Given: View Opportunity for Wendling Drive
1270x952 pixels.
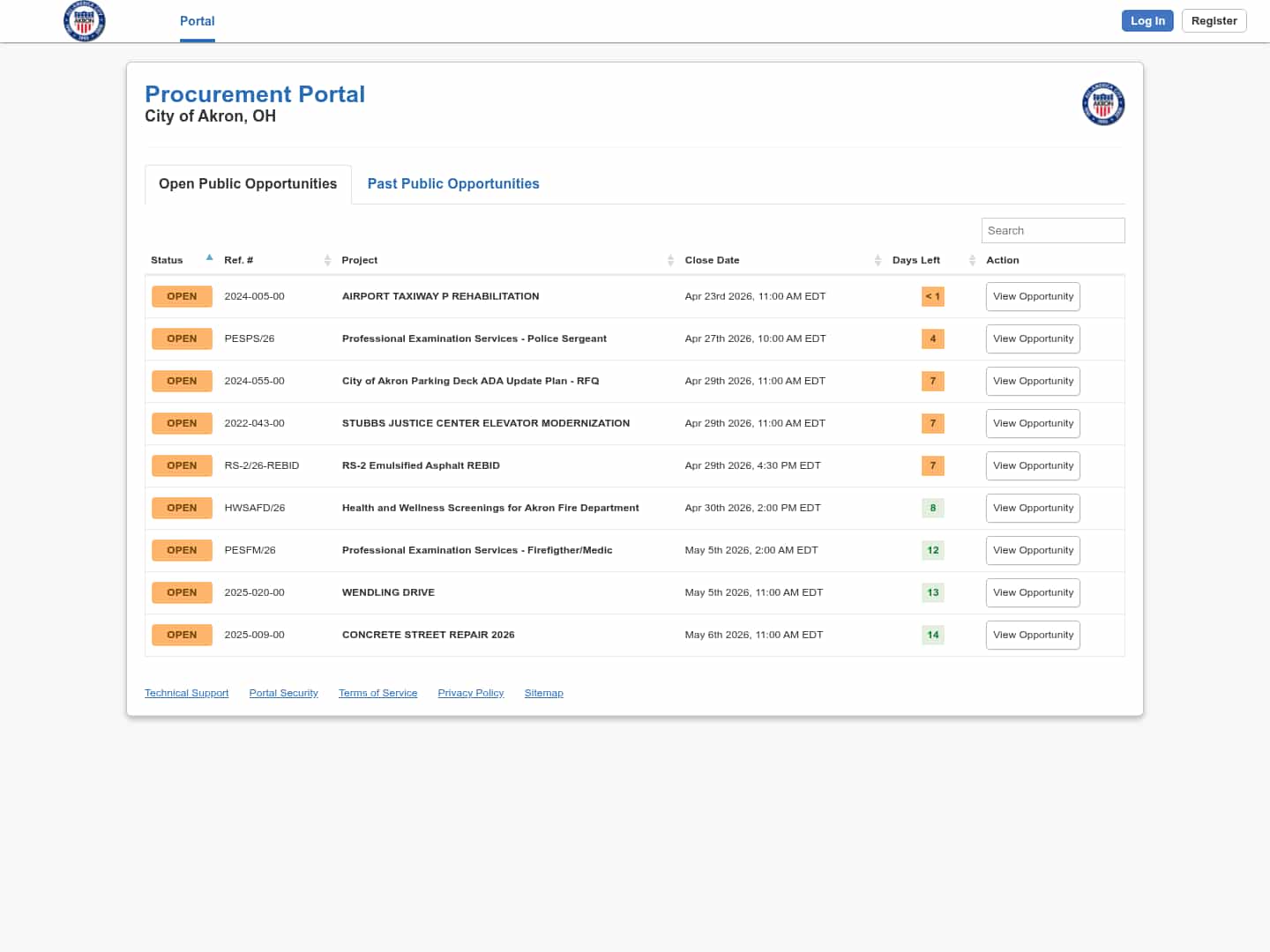Looking at the screenshot, I should tap(1033, 592).
